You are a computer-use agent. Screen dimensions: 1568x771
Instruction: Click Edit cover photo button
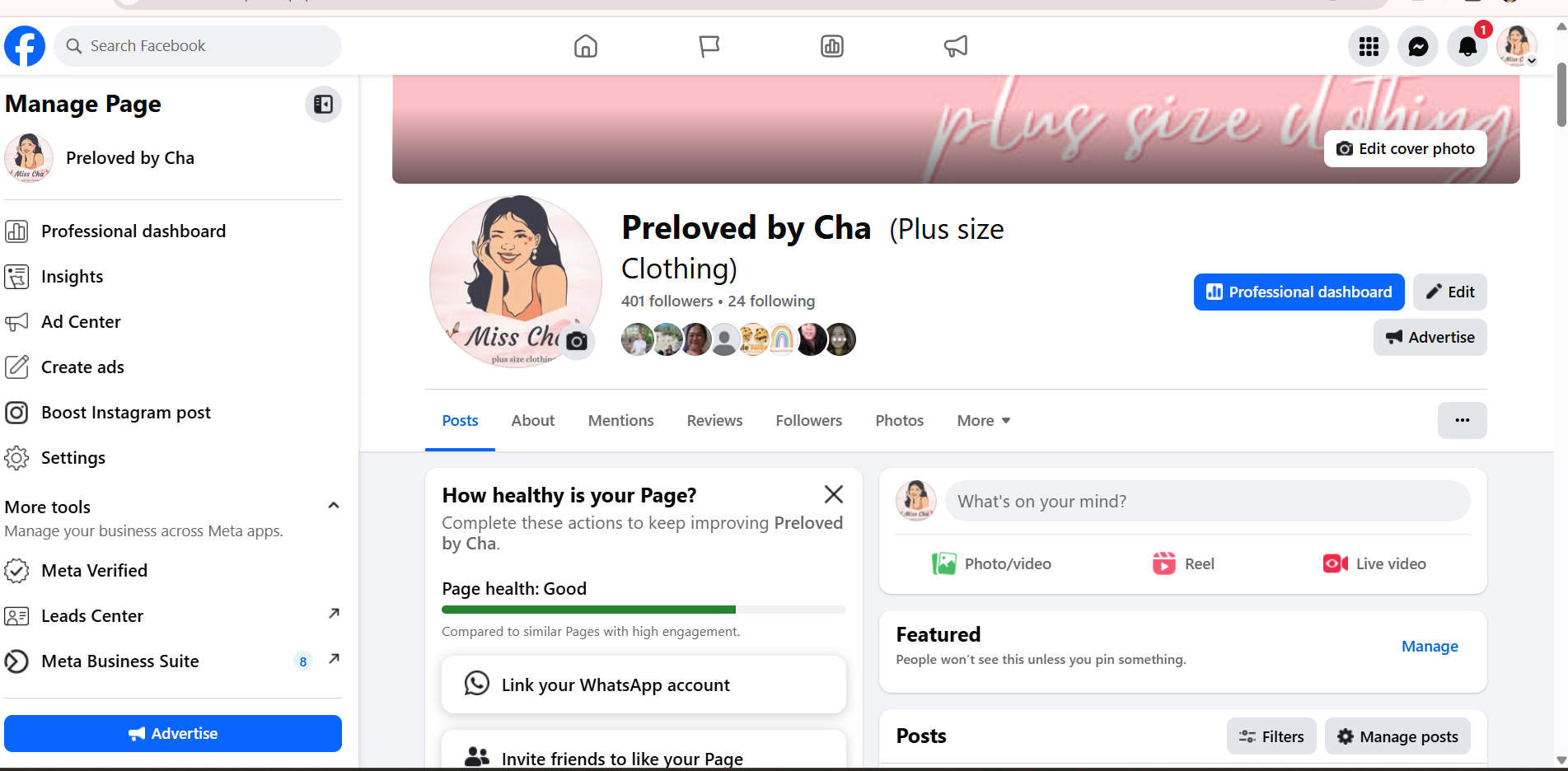tap(1406, 149)
